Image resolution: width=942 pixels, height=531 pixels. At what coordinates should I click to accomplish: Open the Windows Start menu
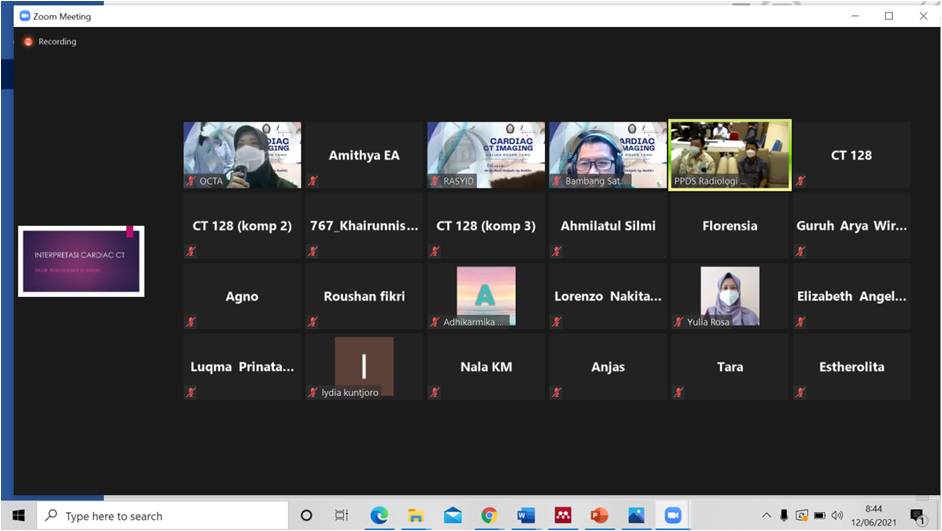coord(18,515)
